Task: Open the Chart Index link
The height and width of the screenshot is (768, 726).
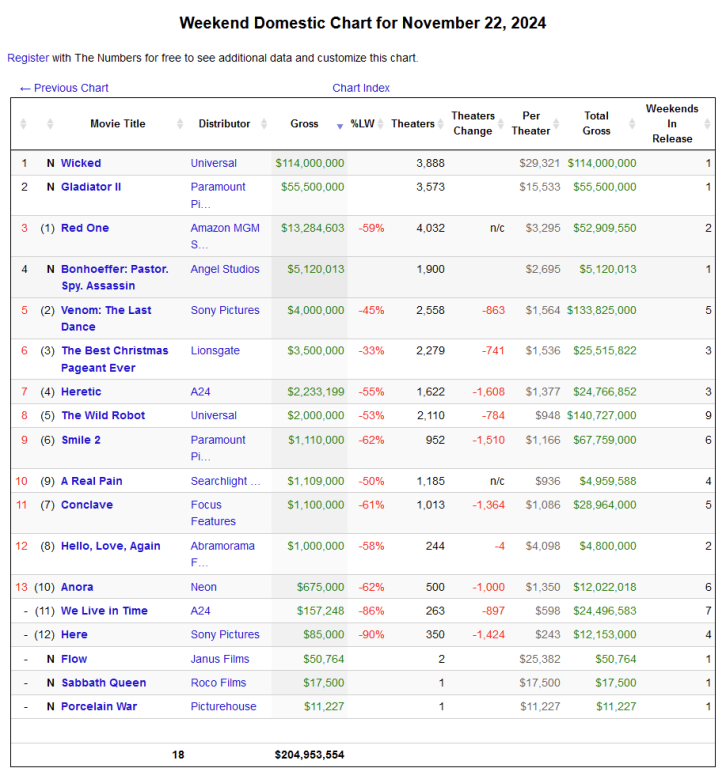Action: tap(361, 88)
